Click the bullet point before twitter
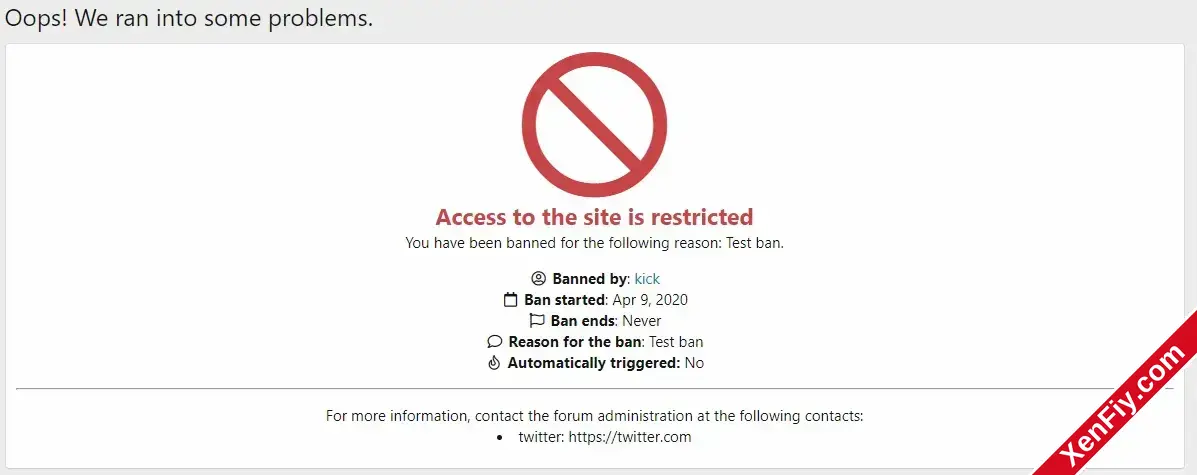This screenshot has width=1197, height=475. pyautogui.click(x=500, y=438)
